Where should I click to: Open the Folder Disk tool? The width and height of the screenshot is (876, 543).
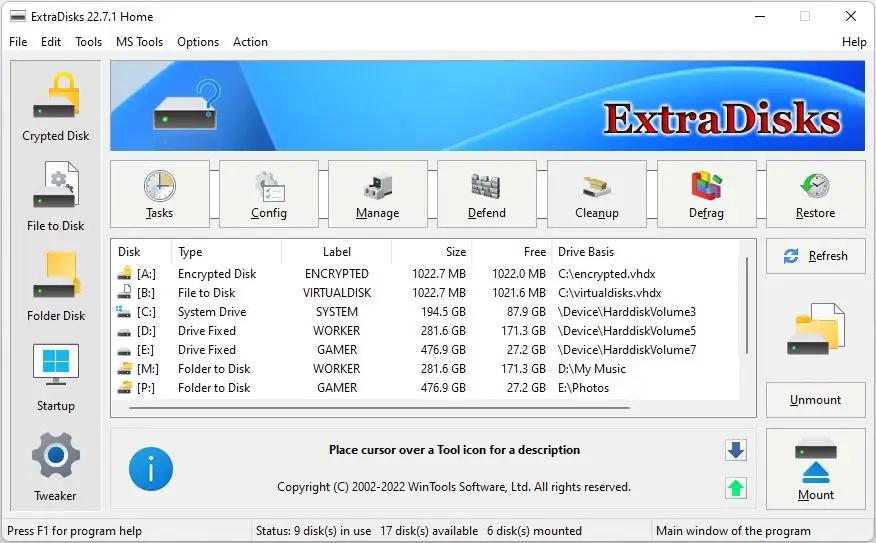point(55,287)
